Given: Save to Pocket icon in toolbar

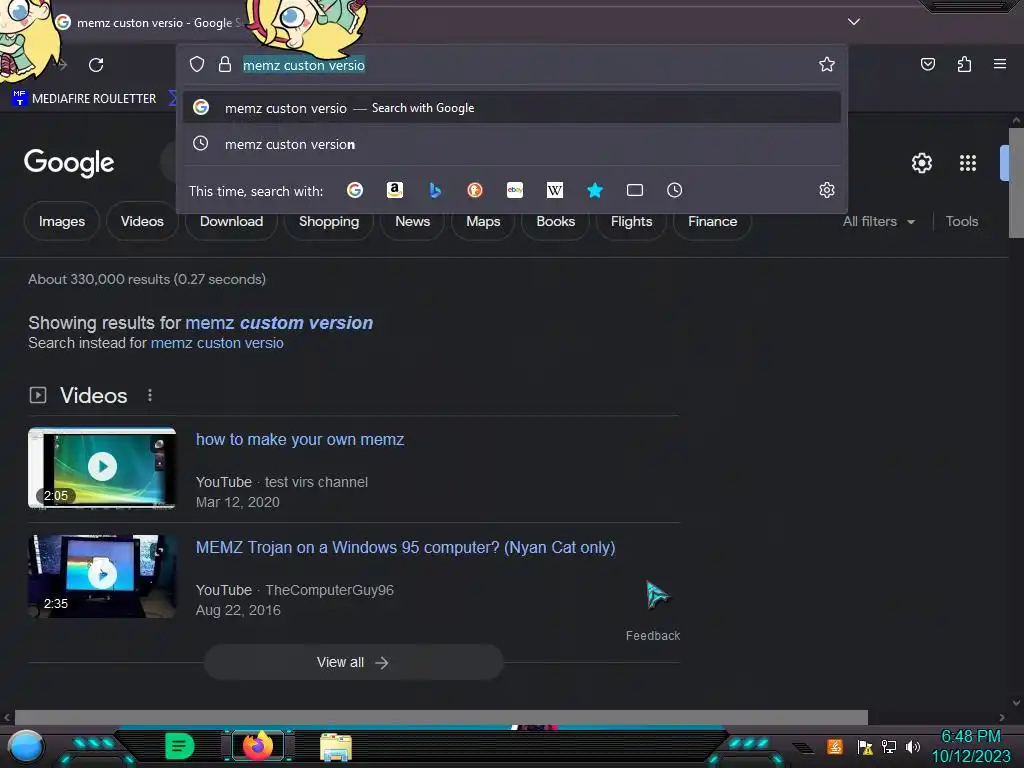Looking at the screenshot, I should 928,64.
